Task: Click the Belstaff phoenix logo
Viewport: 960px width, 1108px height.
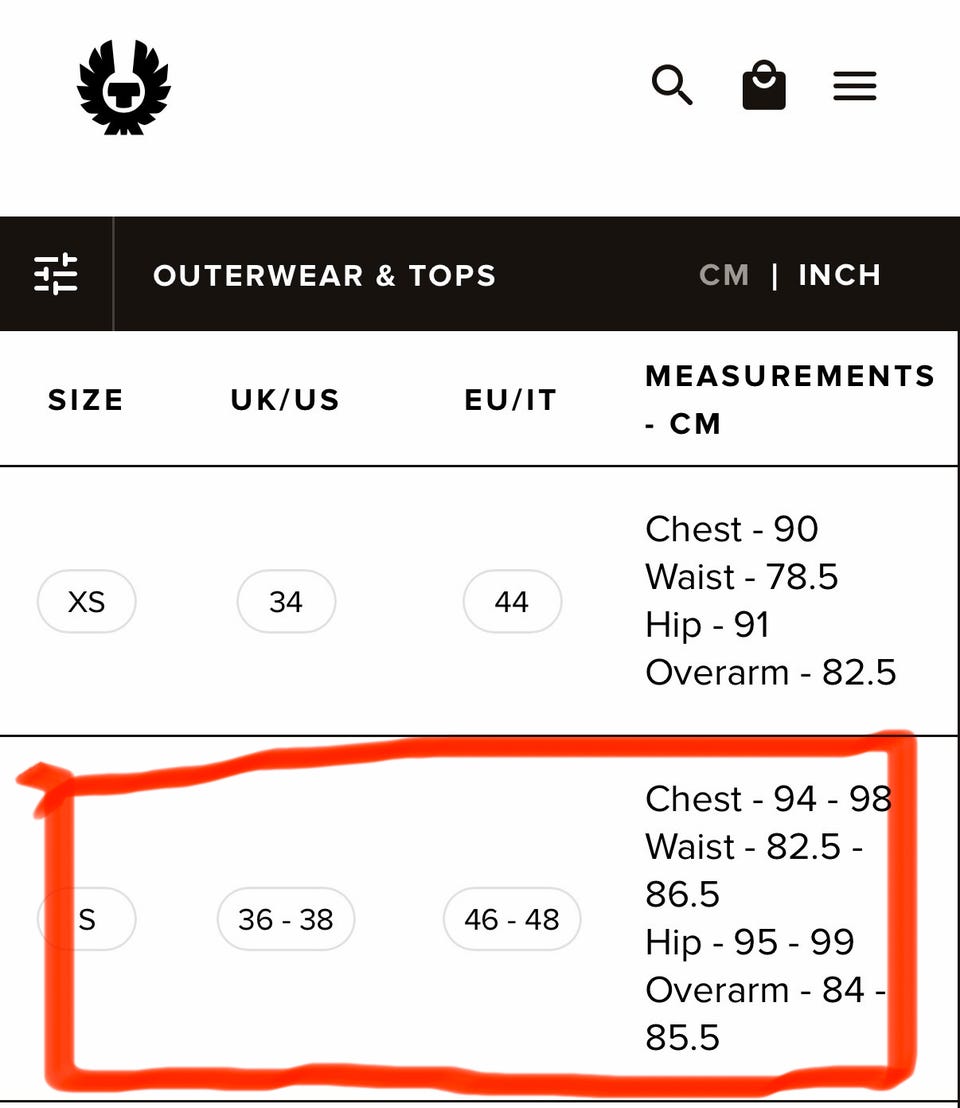Action: coord(124,87)
